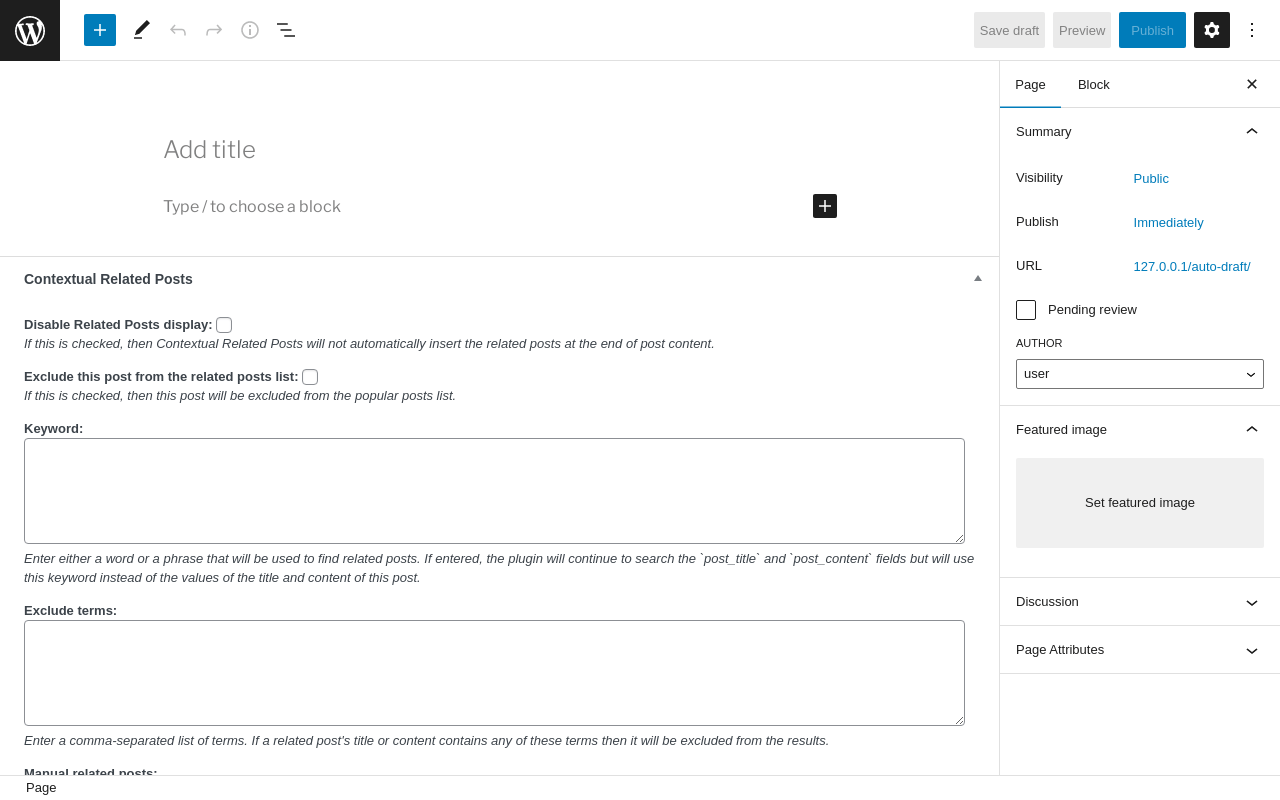Select the Page tab in sidebar
The image size is (1280, 800).
pyautogui.click(x=1030, y=85)
